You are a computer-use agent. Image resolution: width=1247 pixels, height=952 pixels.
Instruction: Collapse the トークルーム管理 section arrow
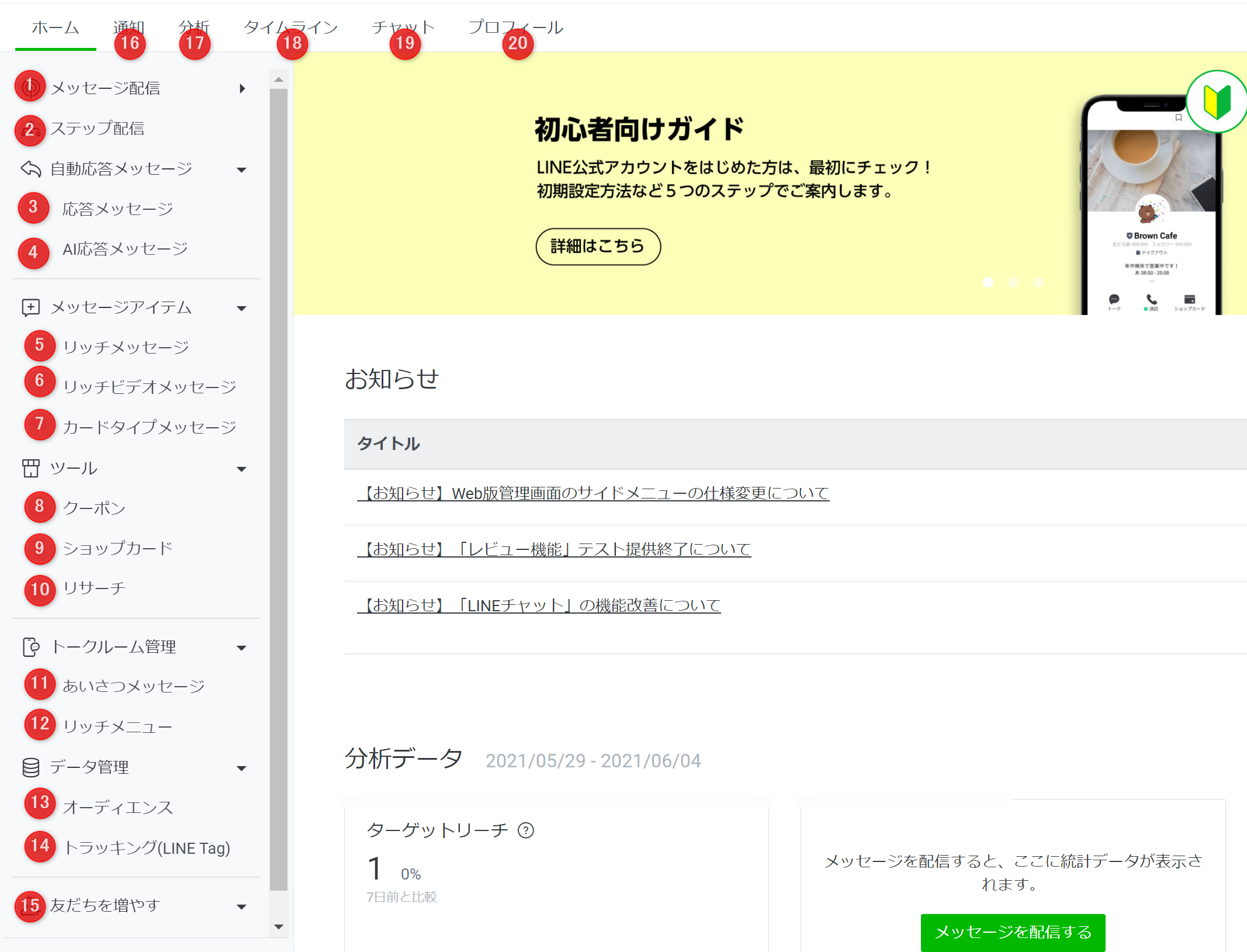coord(241,648)
